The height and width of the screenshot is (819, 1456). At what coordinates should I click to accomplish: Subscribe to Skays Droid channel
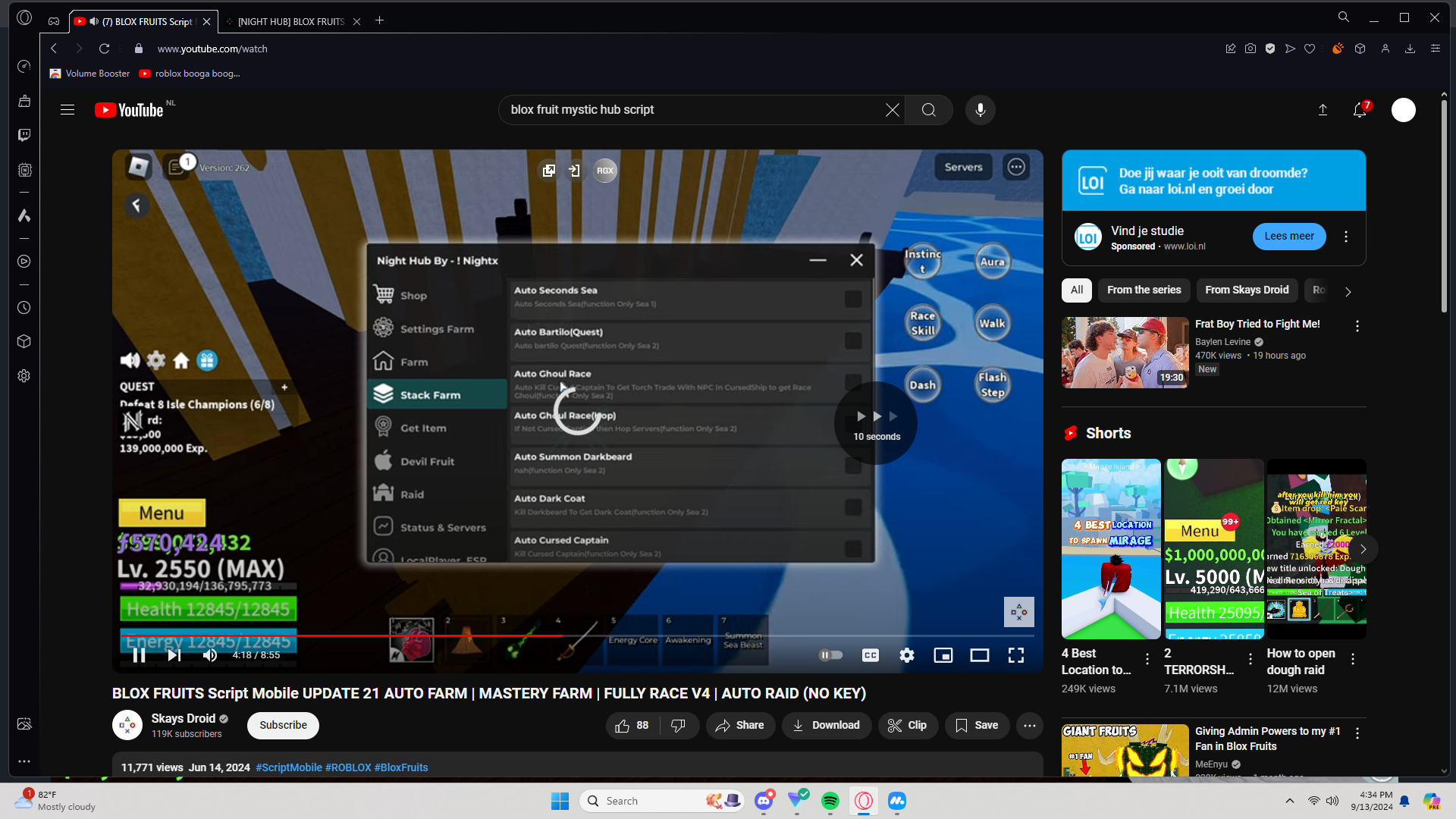pyautogui.click(x=283, y=726)
